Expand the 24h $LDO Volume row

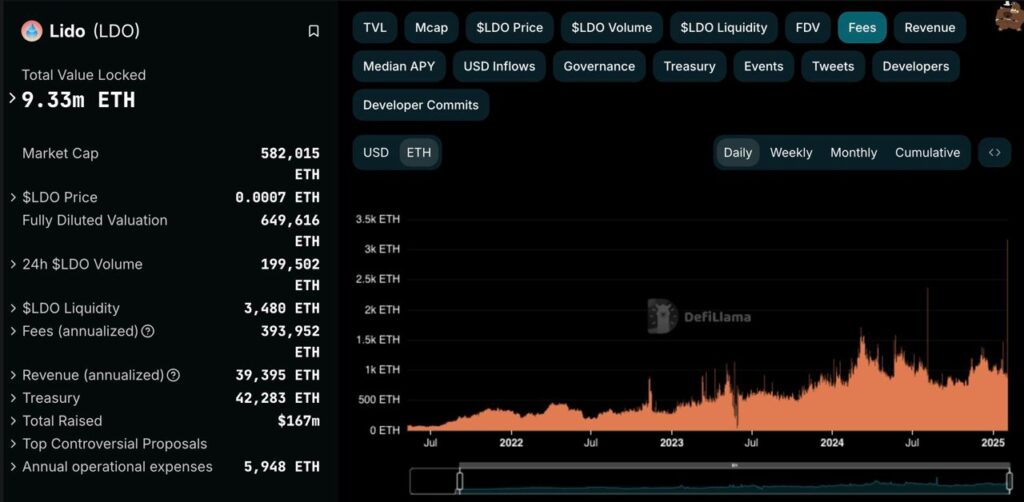coord(13,264)
